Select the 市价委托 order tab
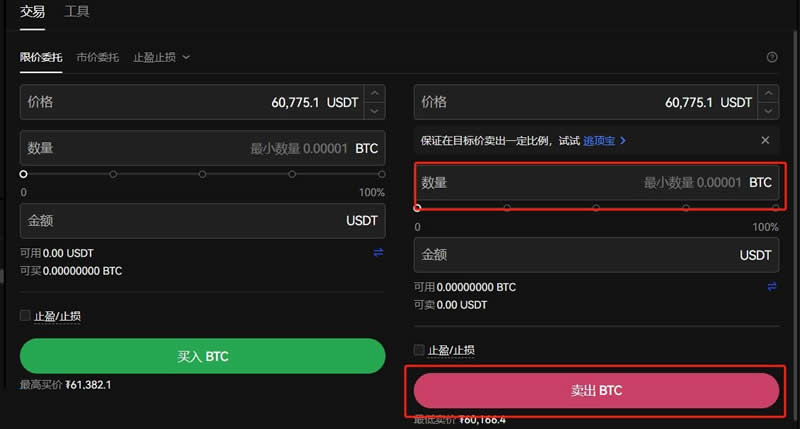 point(97,57)
